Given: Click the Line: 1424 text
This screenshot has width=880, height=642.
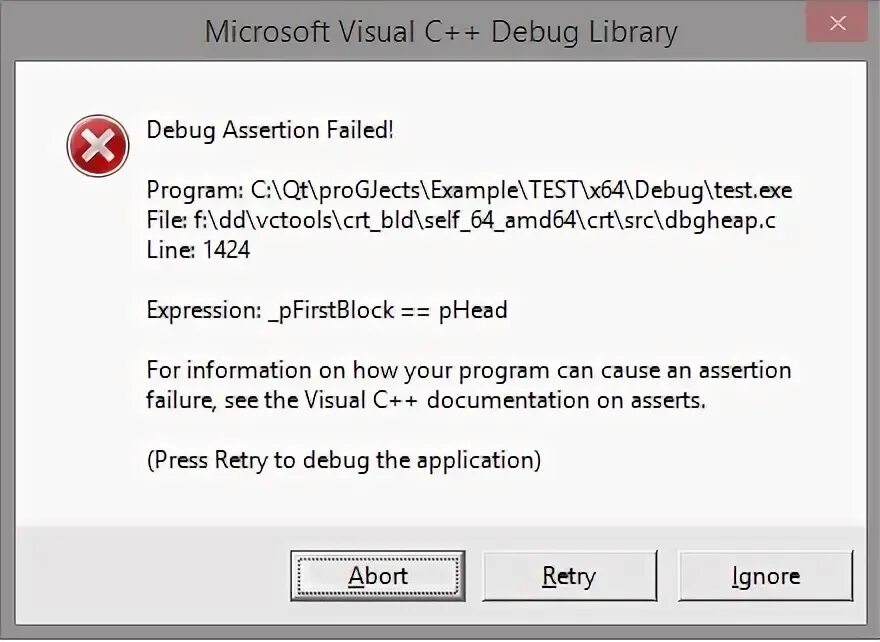Looking at the screenshot, I should pyautogui.click(x=198, y=250).
